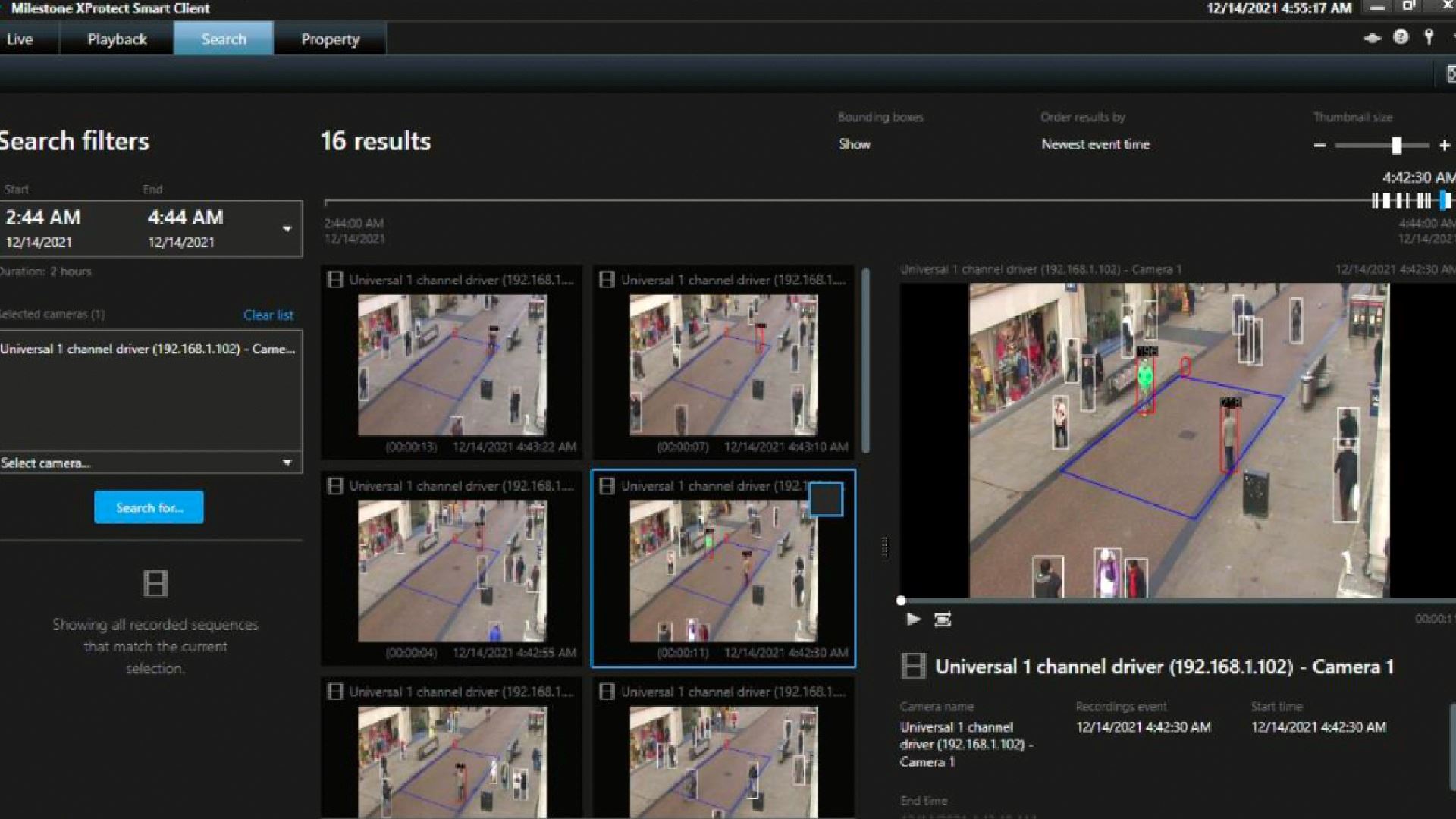Click the Camera name value in details

click(967, 745)
